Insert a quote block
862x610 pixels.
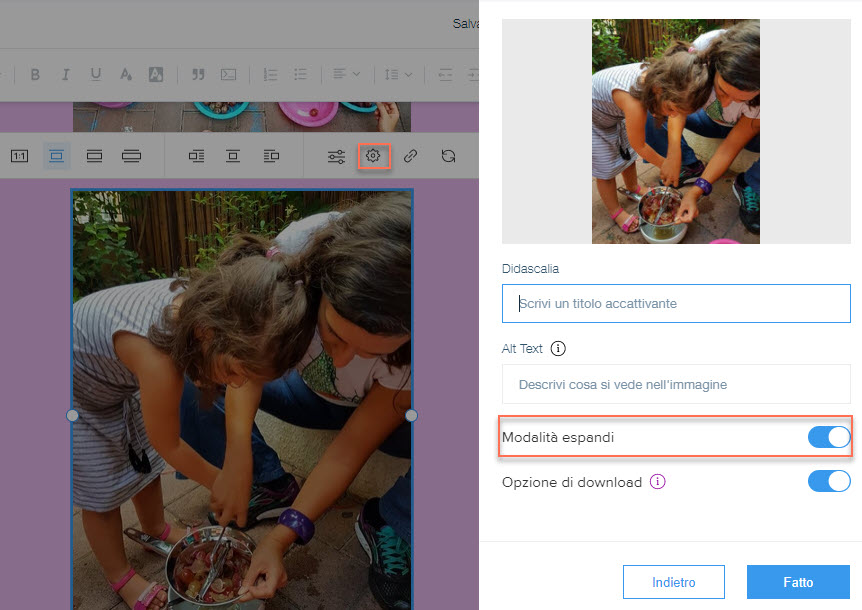[198, 74]
